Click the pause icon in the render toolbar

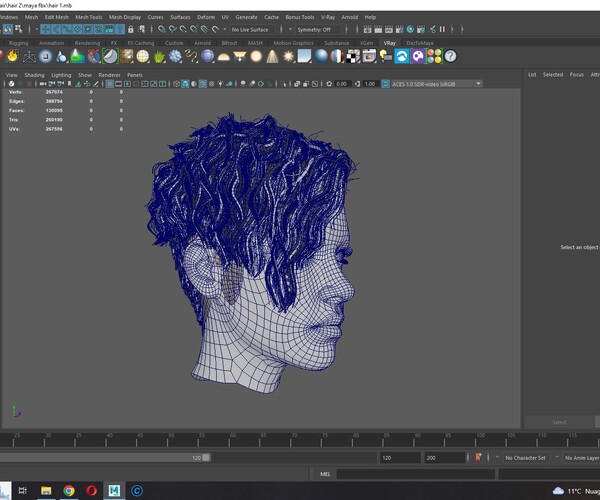(442, 29)
